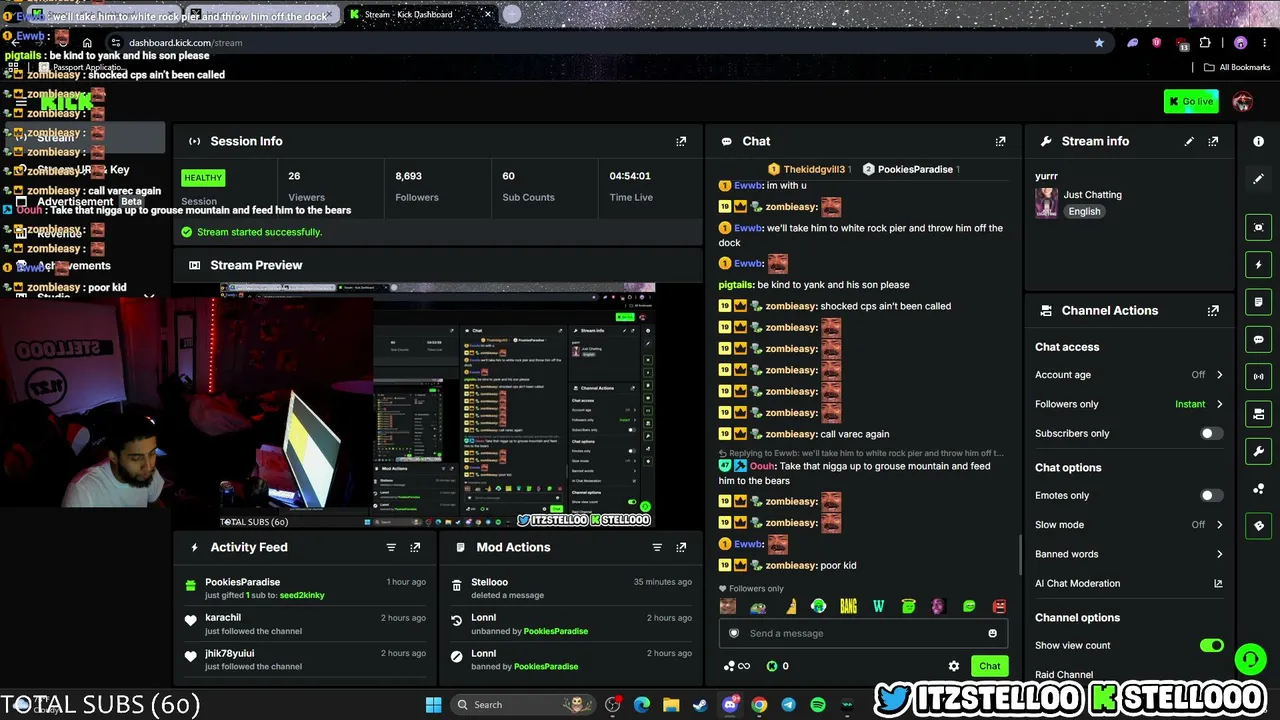Open Steam from the taskbar
Image resolution: width=1280 pixels, height=720 pixels.
click(700, 705)
